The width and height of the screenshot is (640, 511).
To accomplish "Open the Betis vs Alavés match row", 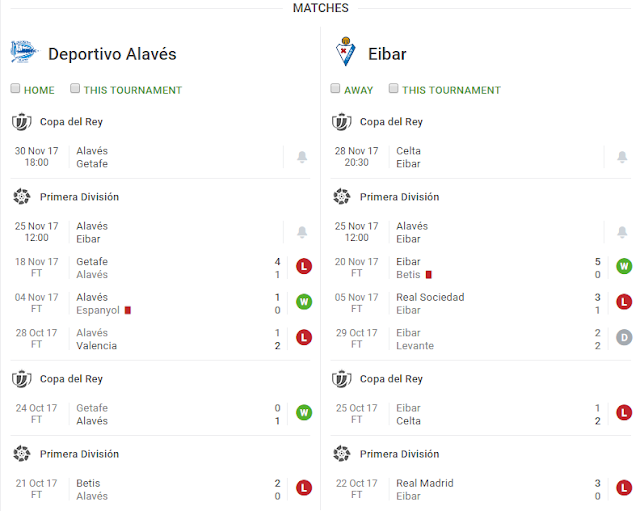I will pos(150,489).
